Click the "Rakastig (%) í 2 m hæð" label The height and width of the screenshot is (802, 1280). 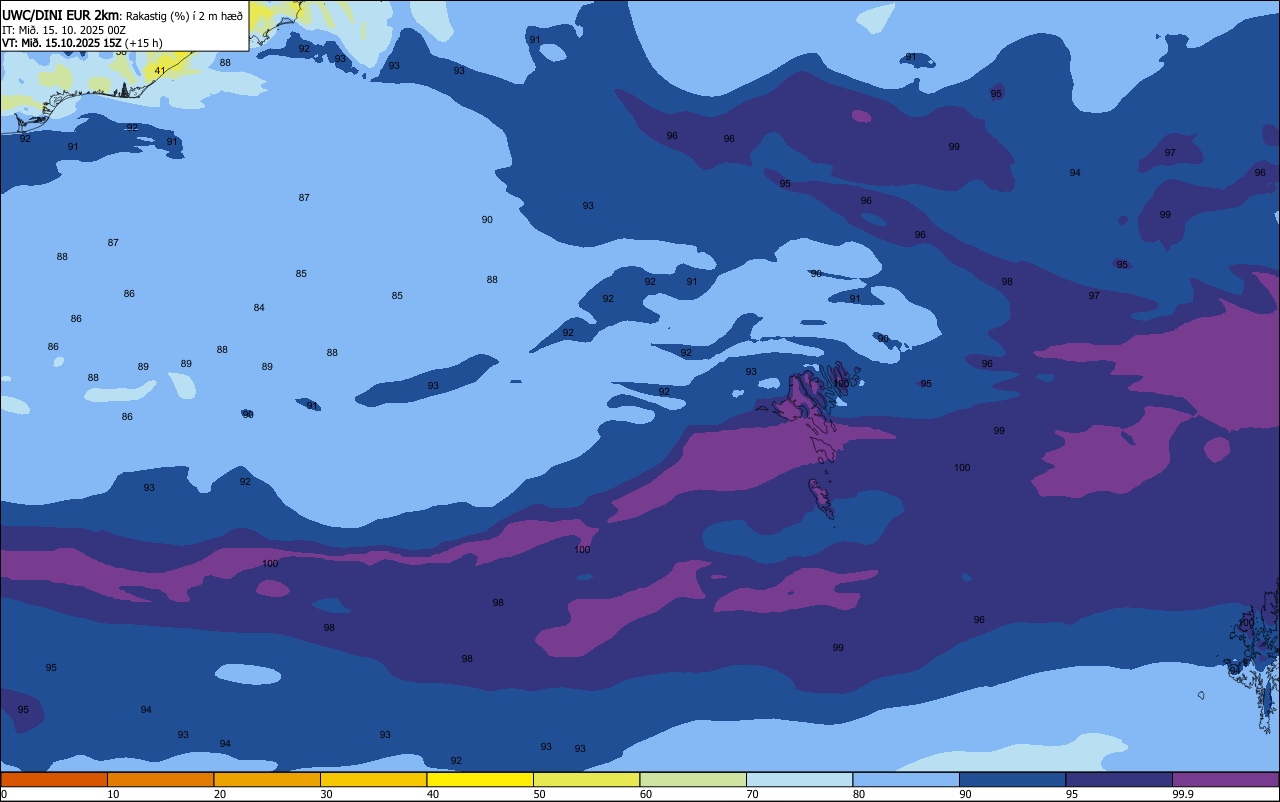point(183,16)
